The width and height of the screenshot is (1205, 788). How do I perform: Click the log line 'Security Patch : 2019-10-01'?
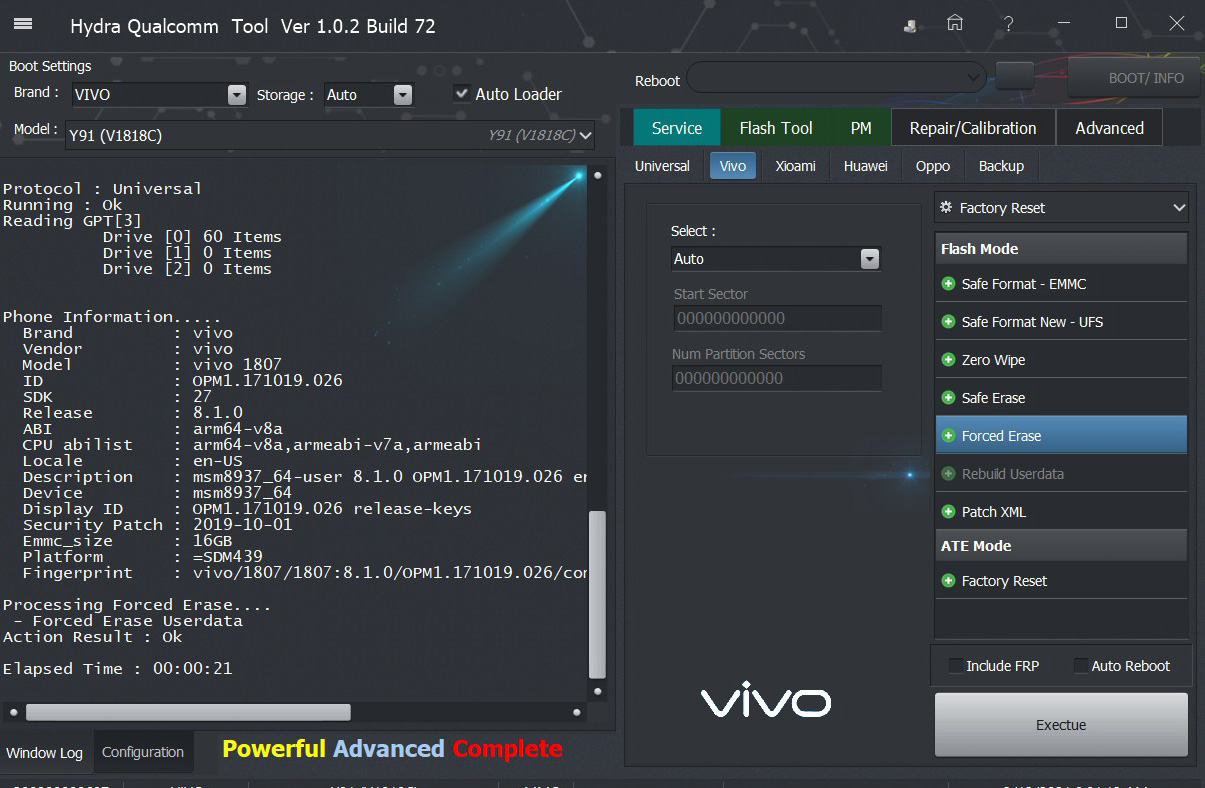coord(157,525)
